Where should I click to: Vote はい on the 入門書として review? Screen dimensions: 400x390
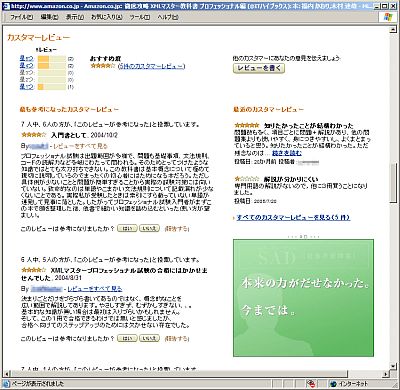tap(127, 229)
